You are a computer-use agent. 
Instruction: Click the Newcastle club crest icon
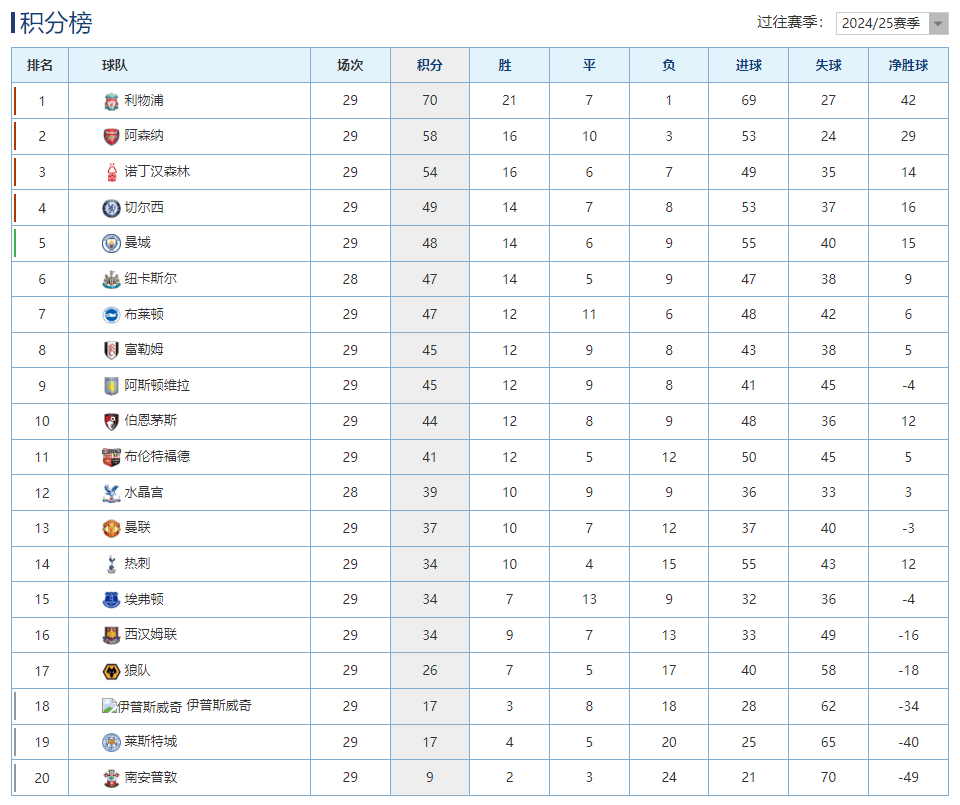pyautogui.click(x=111, y=279)
